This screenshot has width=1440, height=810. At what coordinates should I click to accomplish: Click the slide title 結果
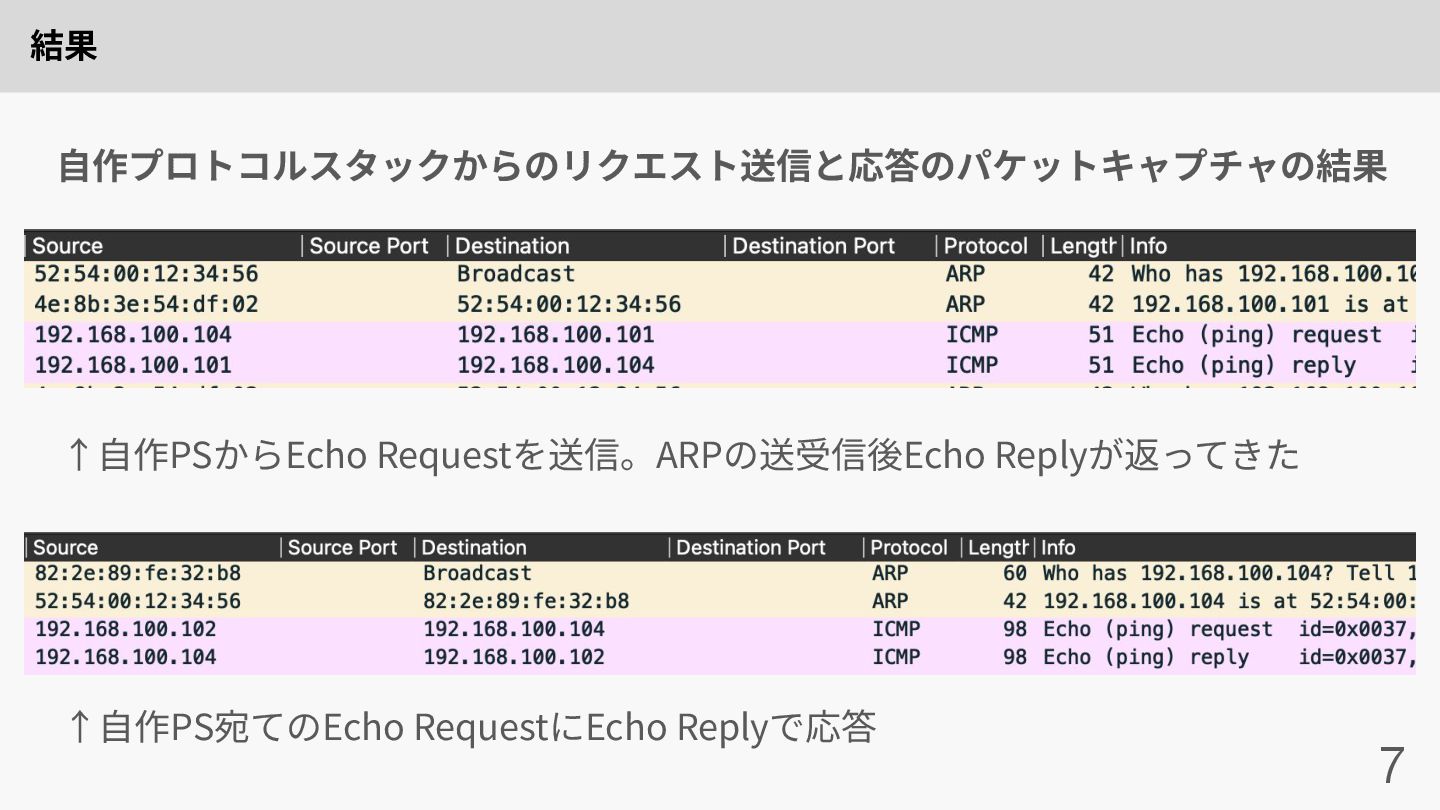tap(63, 46)
